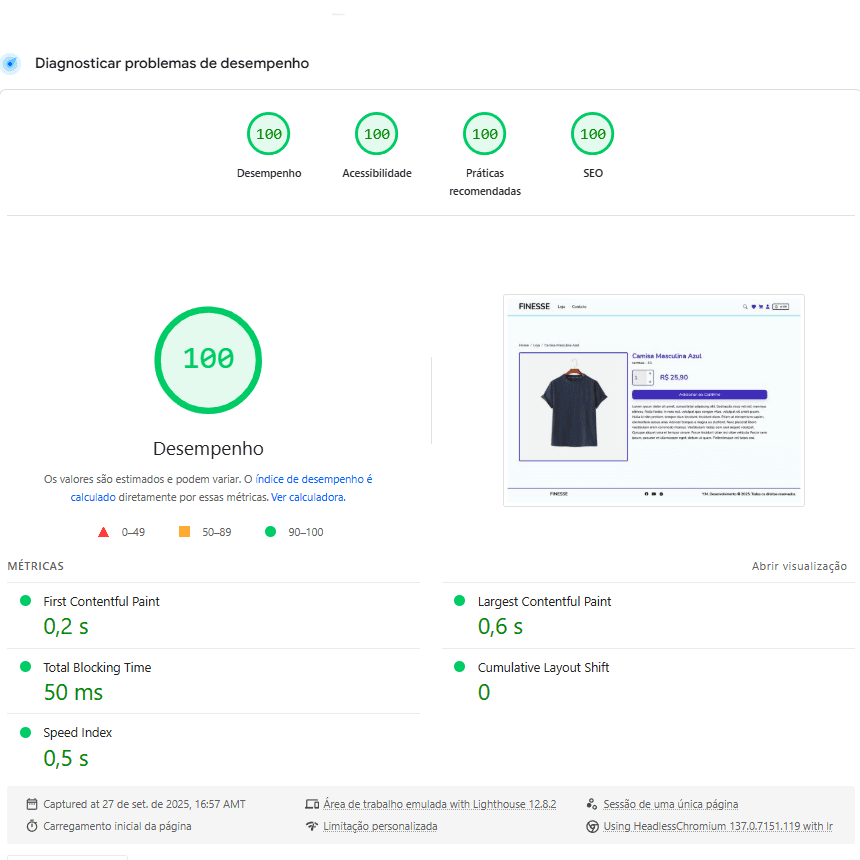Click the laptop icon beside 'Área de trabalho emulada'
Viewport: 860px width, 860px height.
(x=311, y=804)
